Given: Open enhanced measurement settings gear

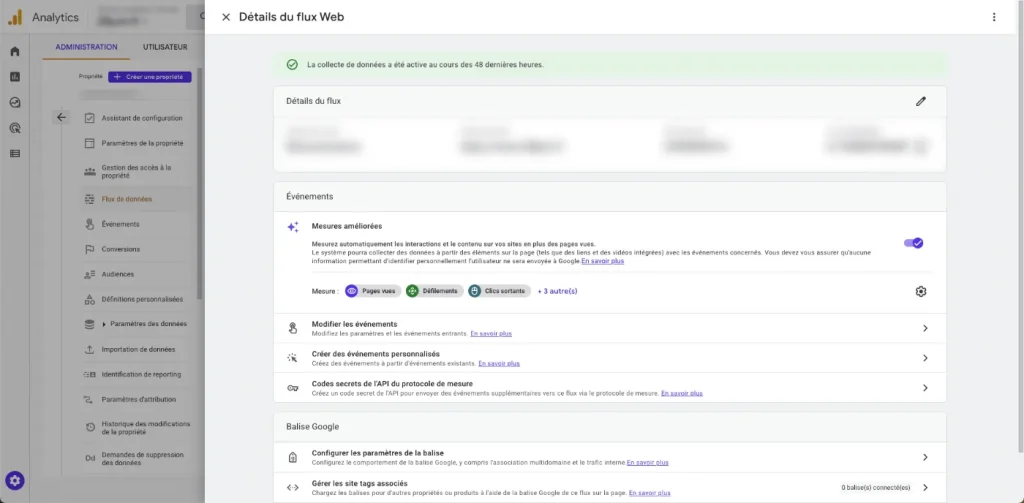Looking at the screenshot, I should [x=921, y=291].
